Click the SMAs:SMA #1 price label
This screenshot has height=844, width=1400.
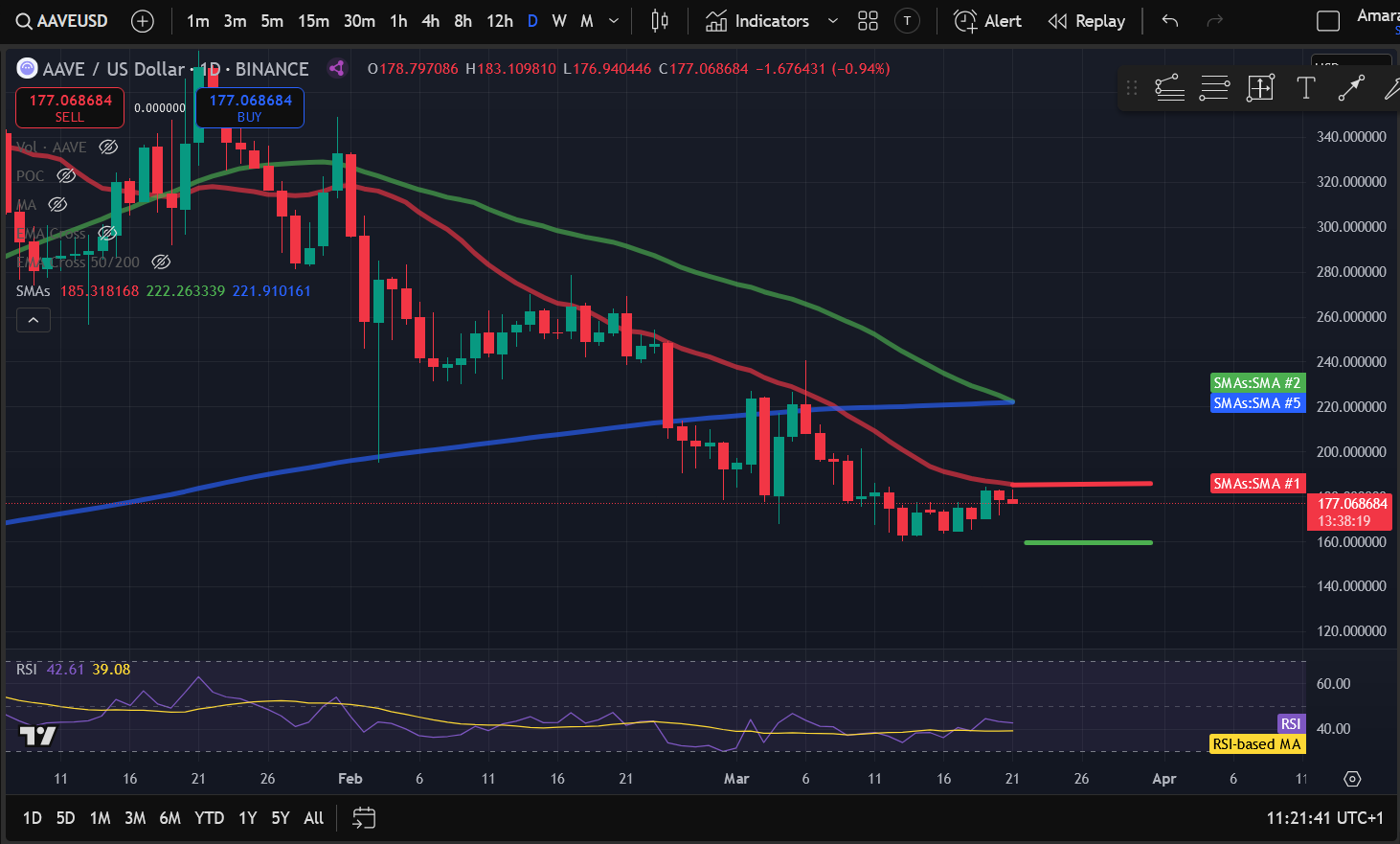coord(1257,484)
